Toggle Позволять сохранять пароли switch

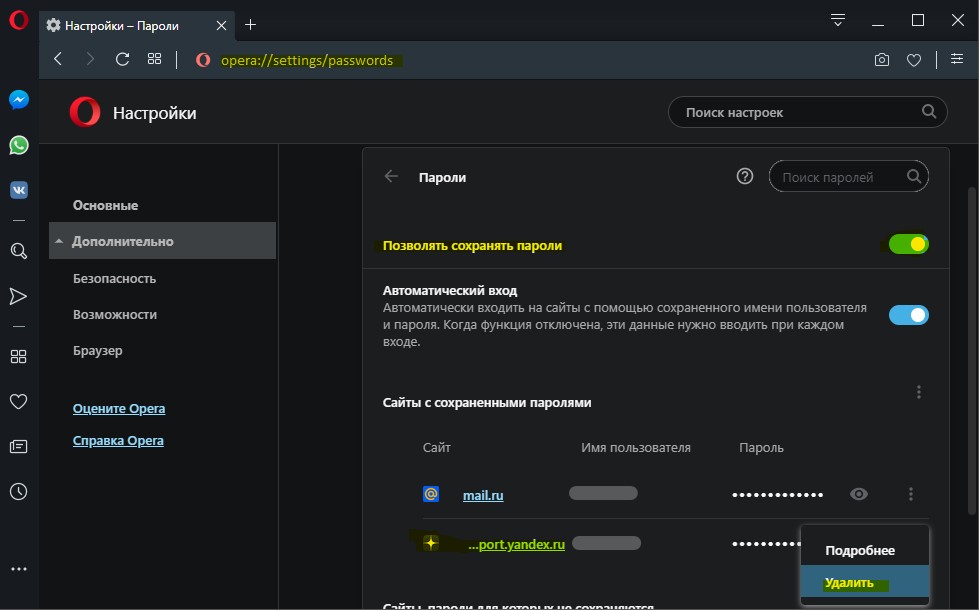click(908, 244)
